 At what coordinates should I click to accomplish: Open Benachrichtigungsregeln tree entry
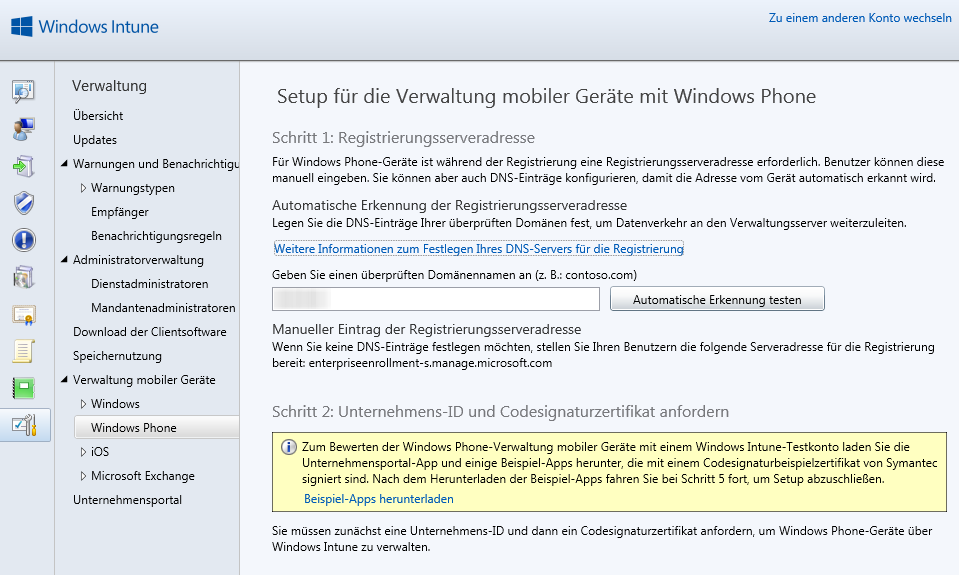click(157, 236)
